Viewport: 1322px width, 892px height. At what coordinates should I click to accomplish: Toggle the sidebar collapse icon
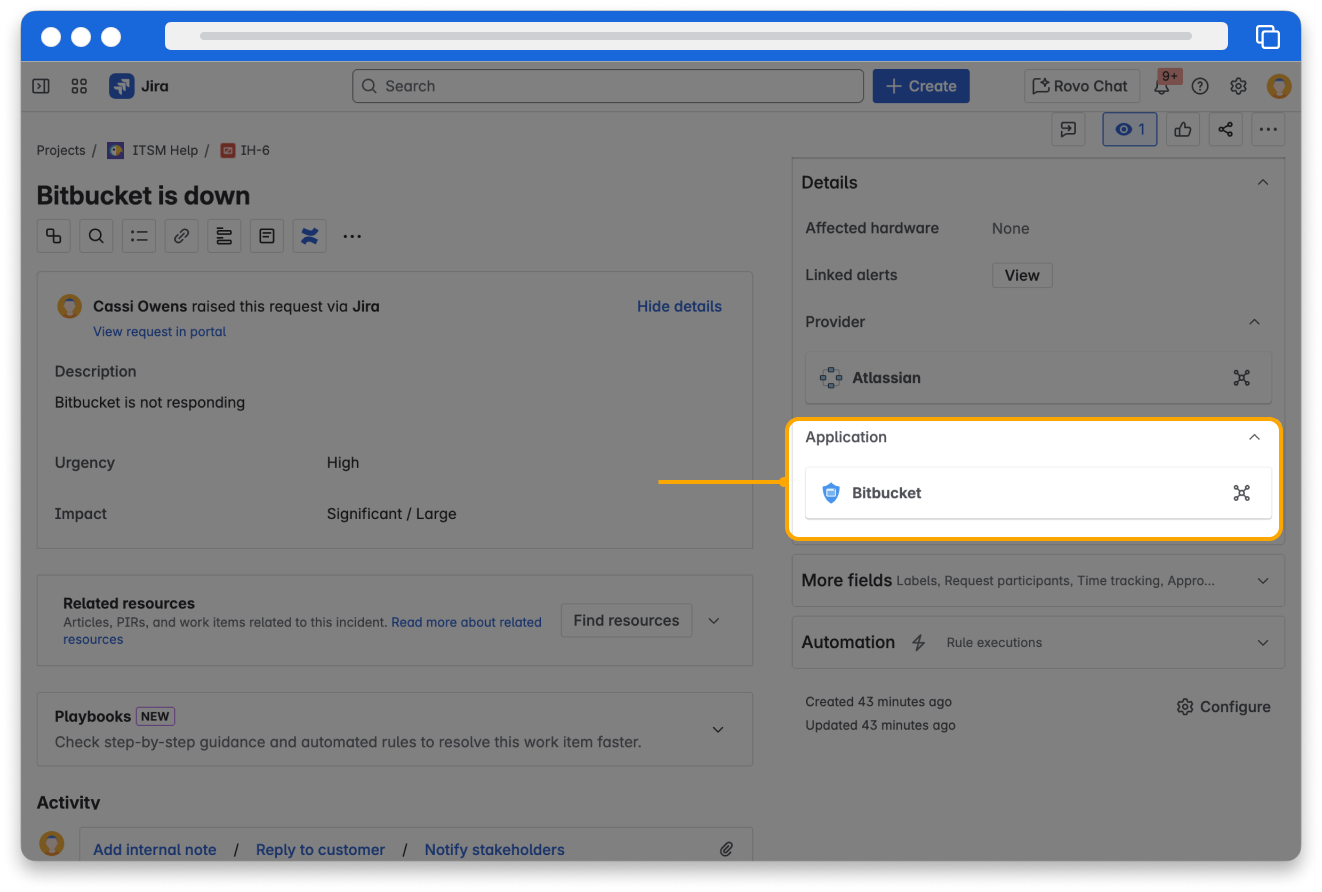coord(41,86)
